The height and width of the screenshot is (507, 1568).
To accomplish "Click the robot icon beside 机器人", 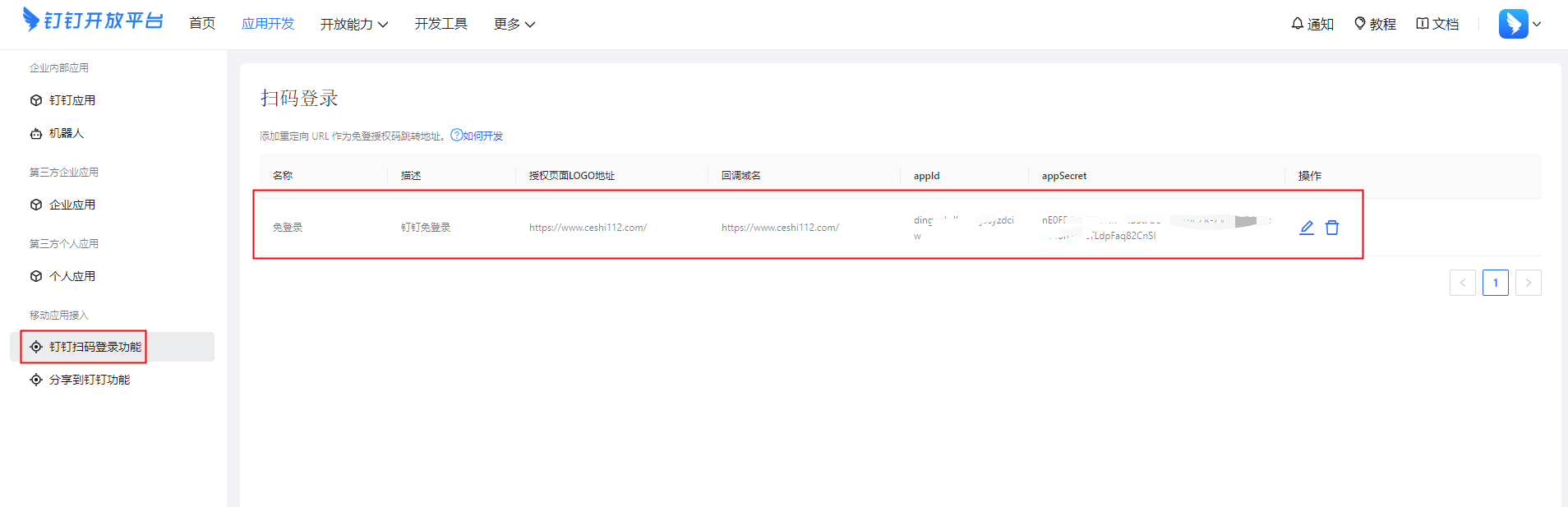I will [36, 133].
